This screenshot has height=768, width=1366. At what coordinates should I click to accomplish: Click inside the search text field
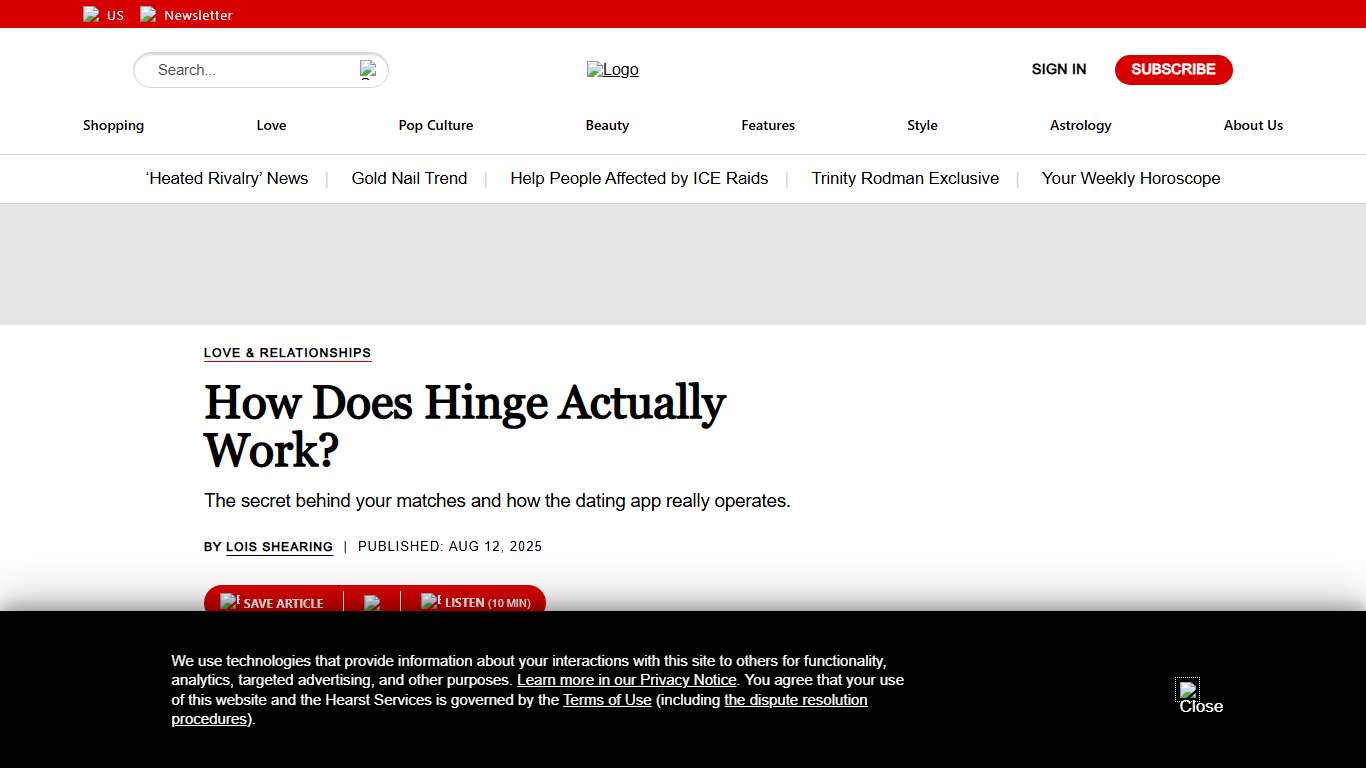tap(250, 70)
